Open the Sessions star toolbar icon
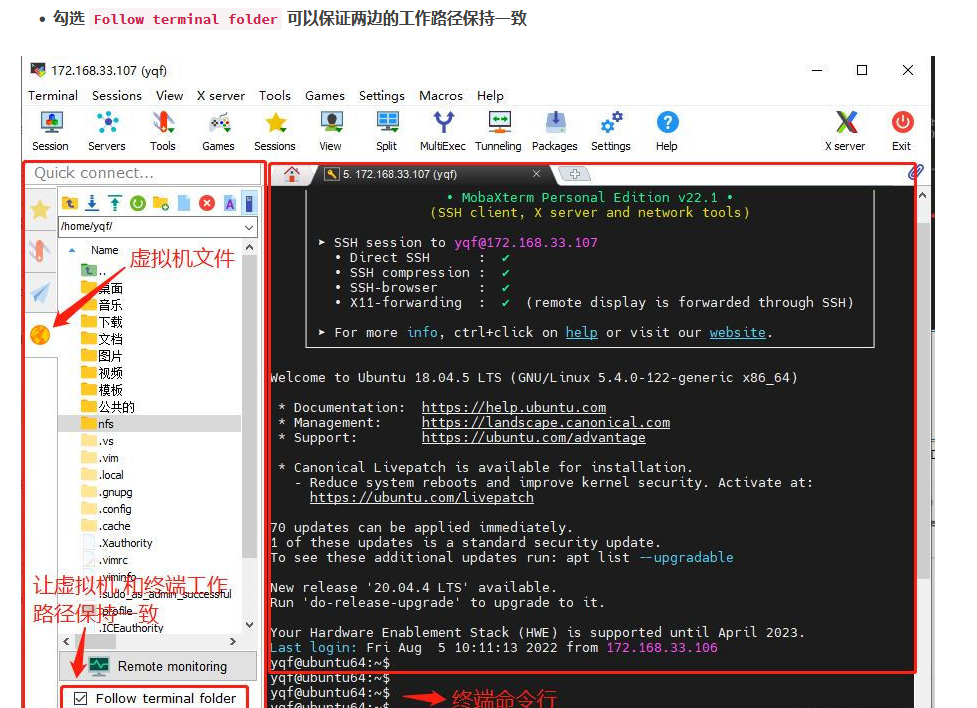This screenshot has height=708, width=977. click(x=275, y=130)
